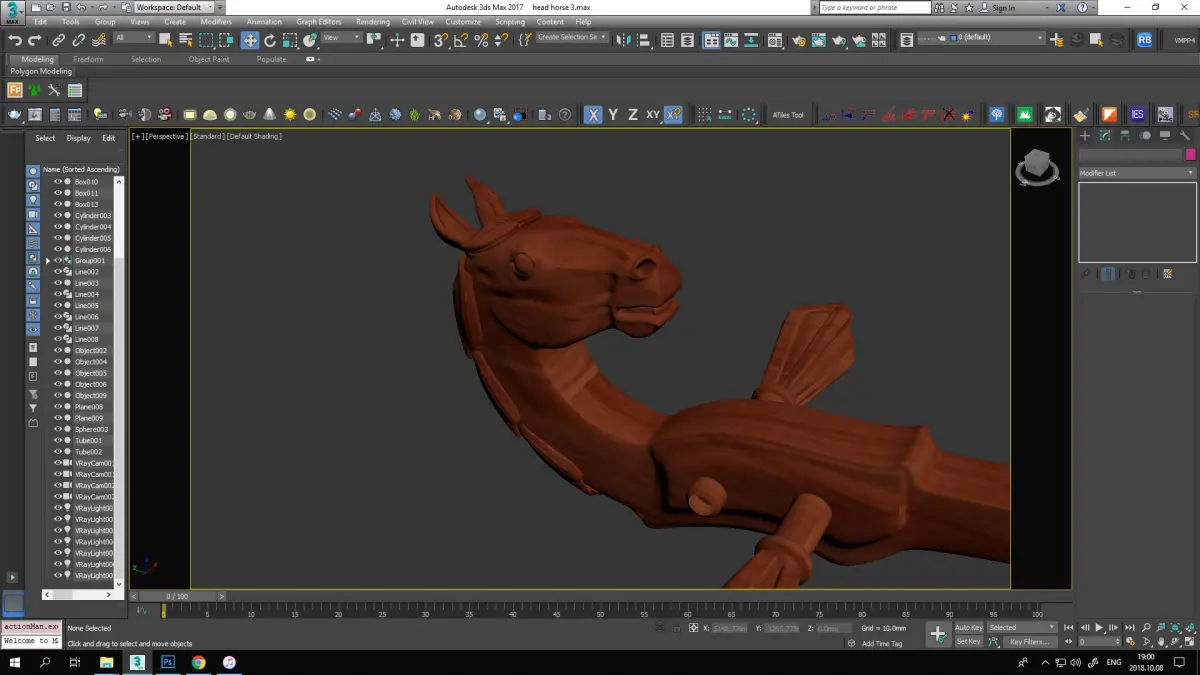Open the Create panel plus tab

pyautogui.click(x=1085, y=136)
